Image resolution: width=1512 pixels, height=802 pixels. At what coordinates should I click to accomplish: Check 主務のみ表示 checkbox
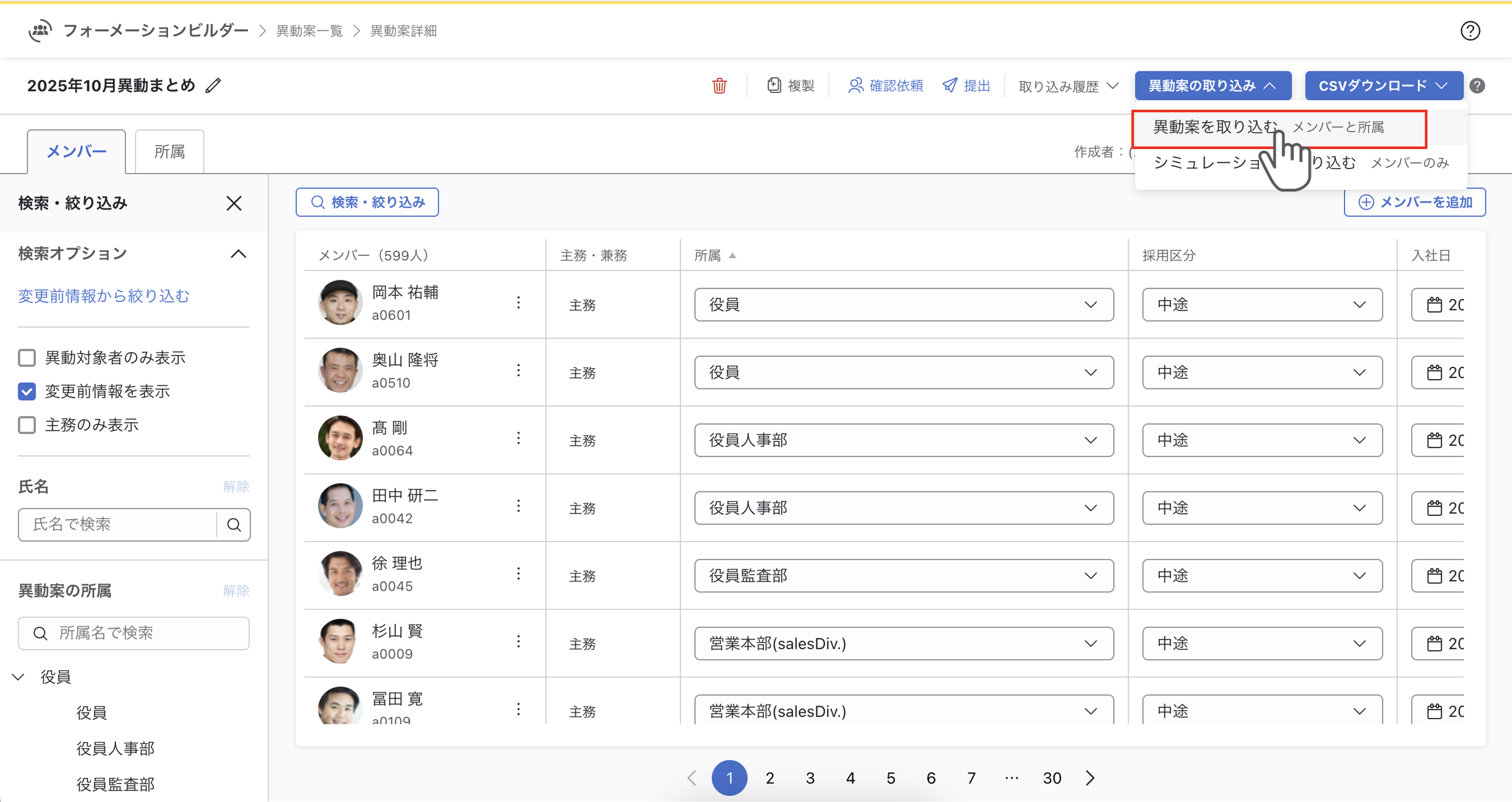pos(27,425)
